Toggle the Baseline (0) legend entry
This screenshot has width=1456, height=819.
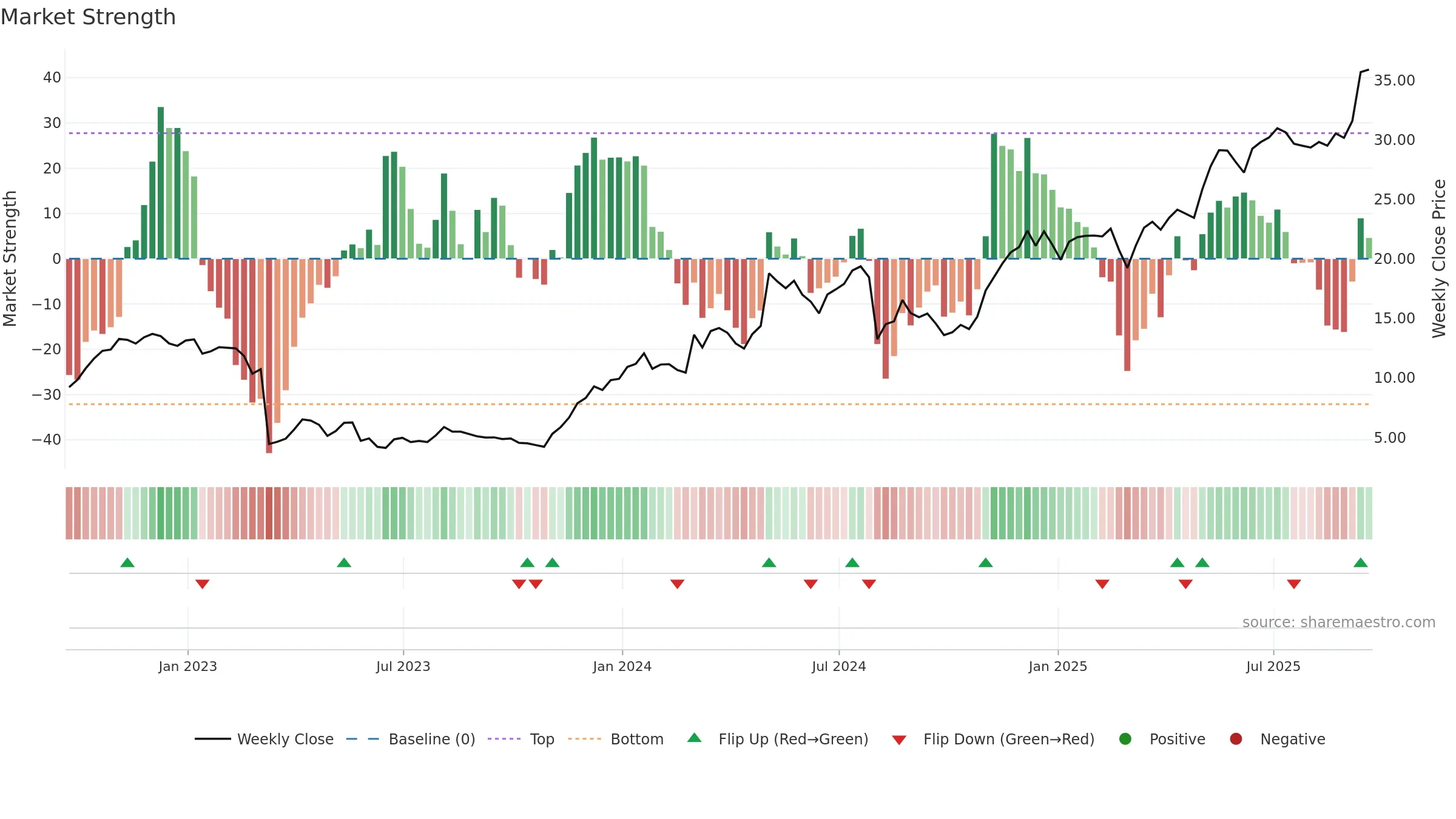(x=411, y=739)
